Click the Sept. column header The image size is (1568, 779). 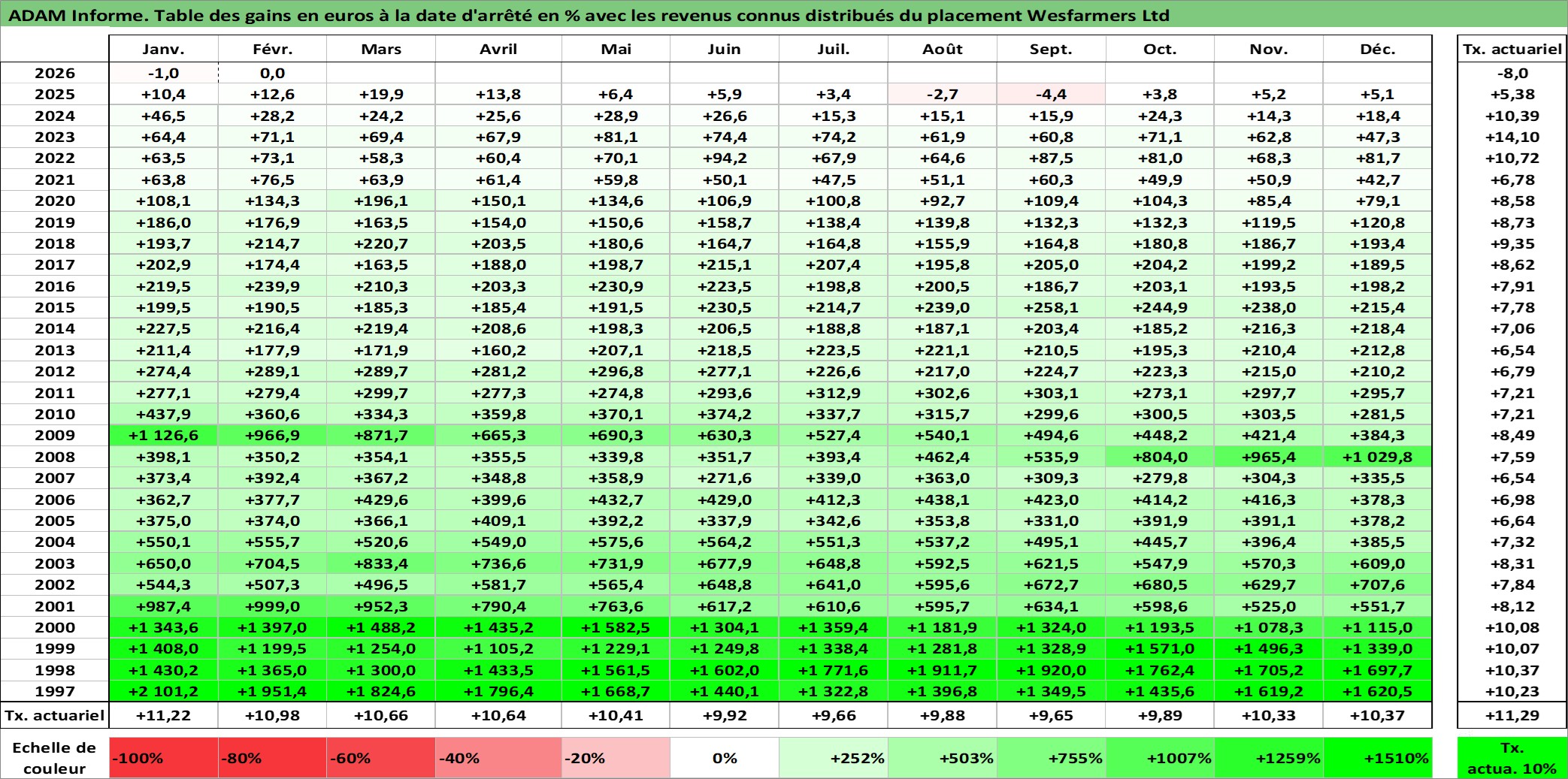[x=1051, y=49]
